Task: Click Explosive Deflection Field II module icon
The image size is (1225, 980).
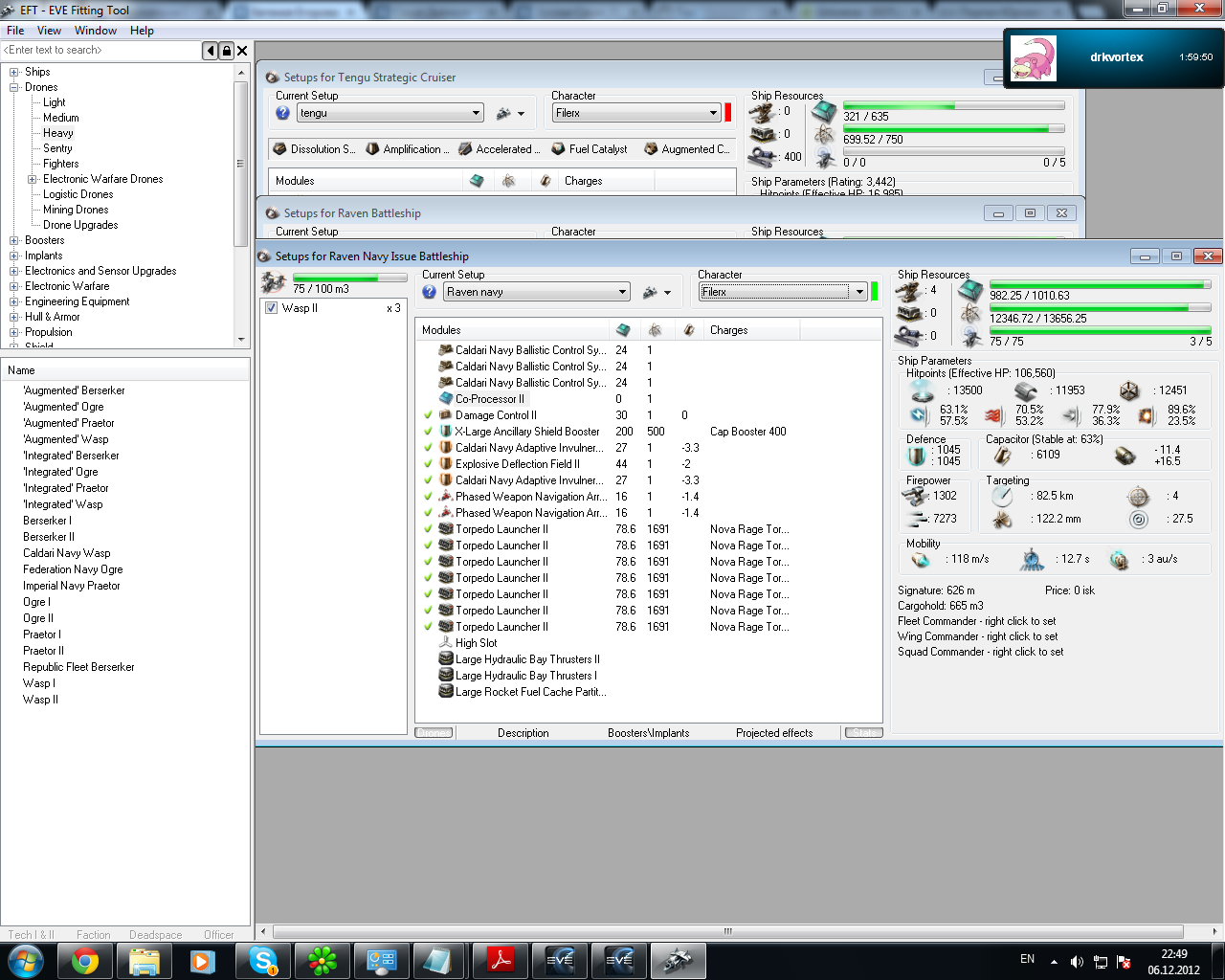Action: click(445, 464)
